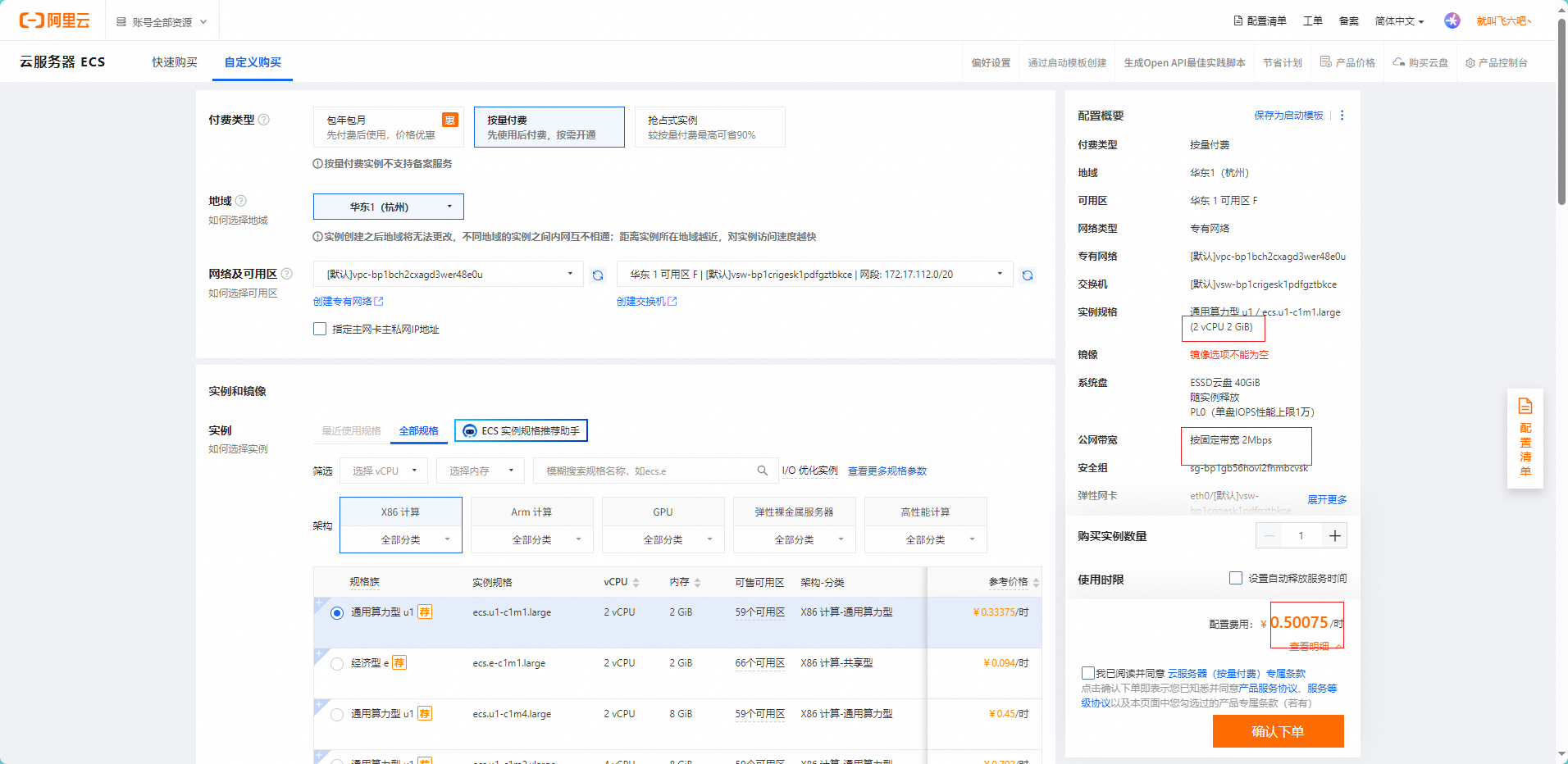This screenshot has width=1568, height=764.
Task: Select radio for ecs.u1-c1m4.large row
Action: tap(337, 715)
